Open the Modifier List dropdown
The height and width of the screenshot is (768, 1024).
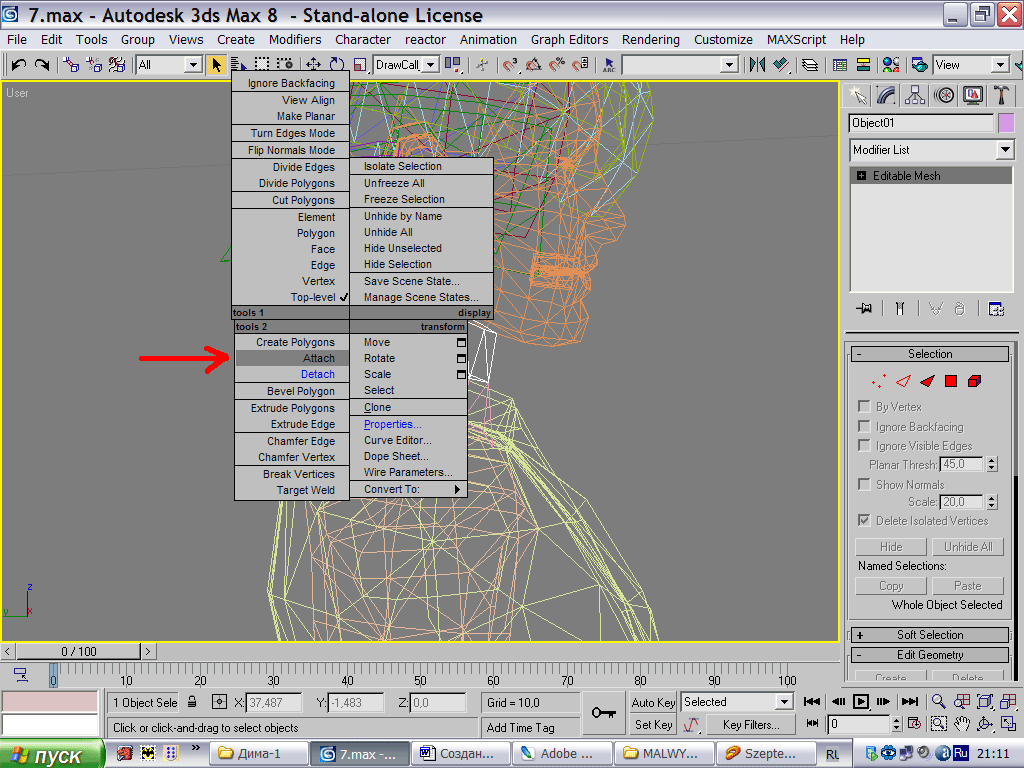[x=1005, y=150]
